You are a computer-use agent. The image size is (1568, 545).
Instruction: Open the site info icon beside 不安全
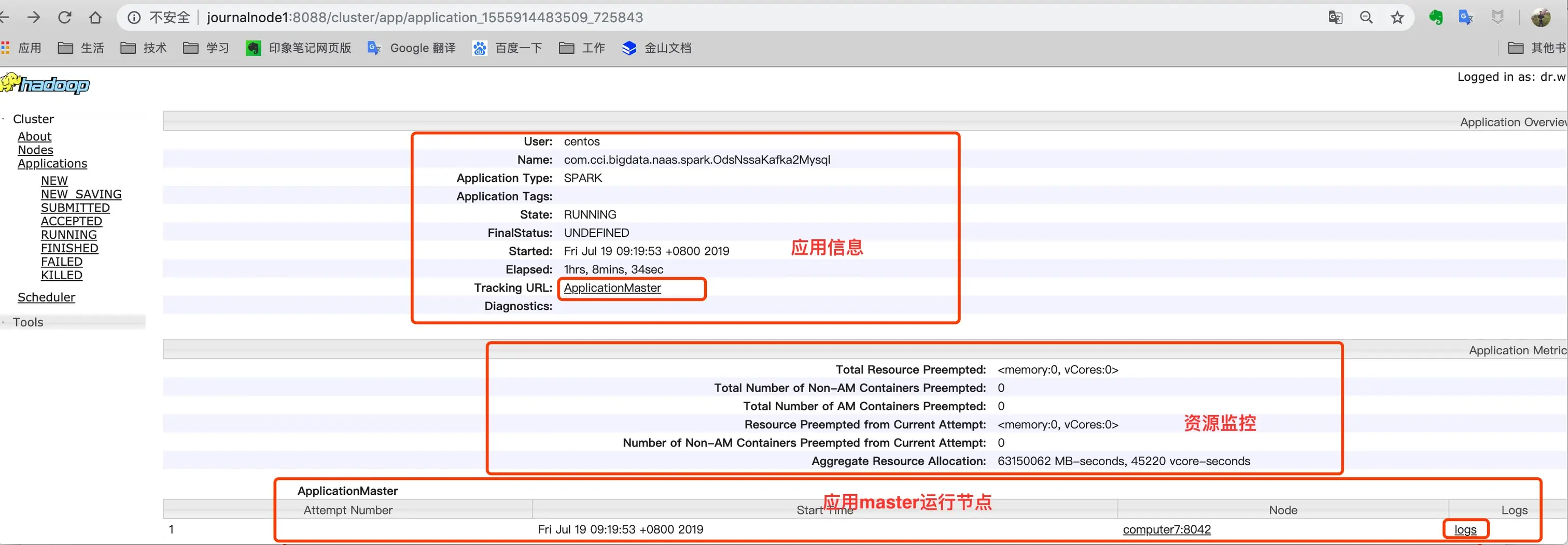[x=134, y=18]
